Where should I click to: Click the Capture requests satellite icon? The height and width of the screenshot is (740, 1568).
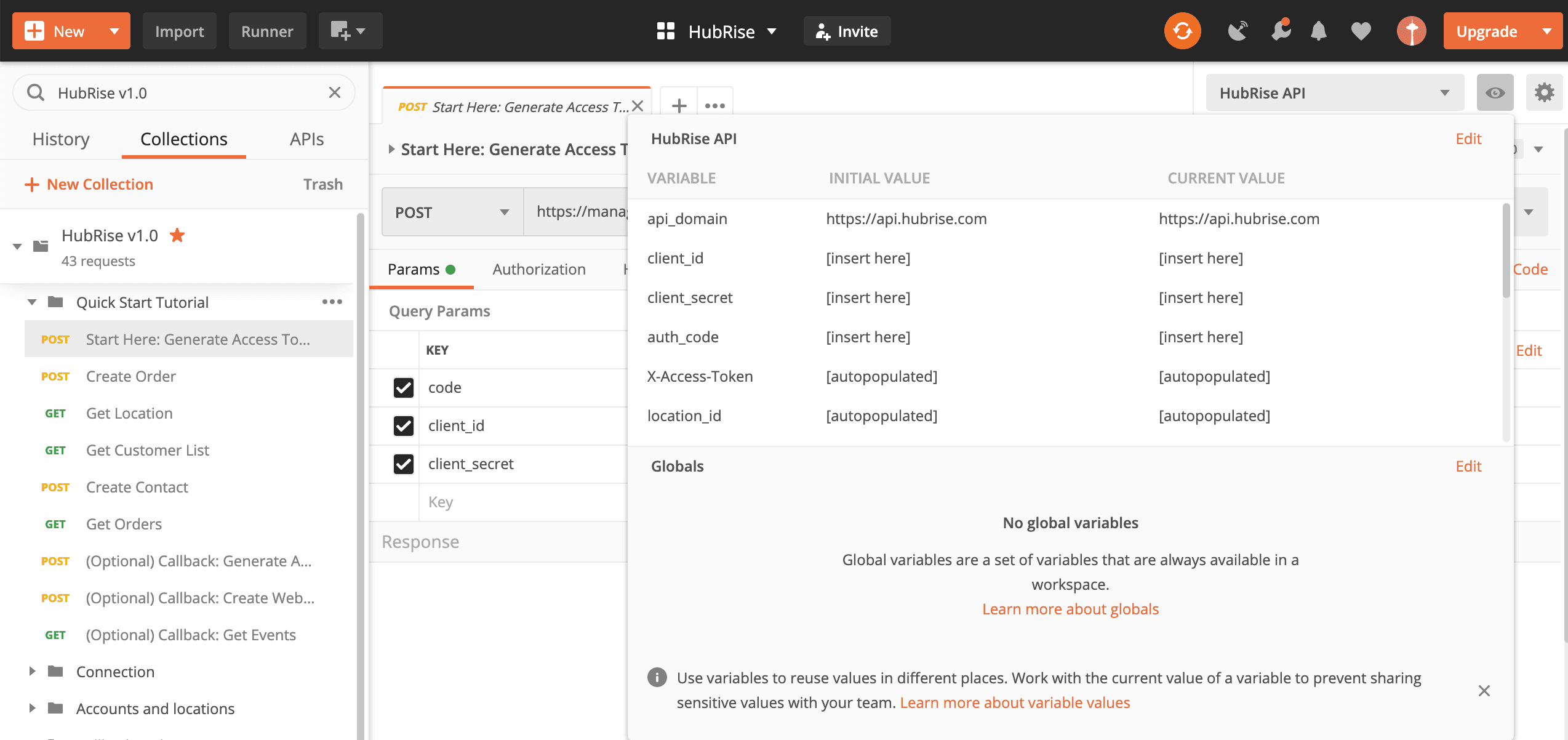point(1238,30)
